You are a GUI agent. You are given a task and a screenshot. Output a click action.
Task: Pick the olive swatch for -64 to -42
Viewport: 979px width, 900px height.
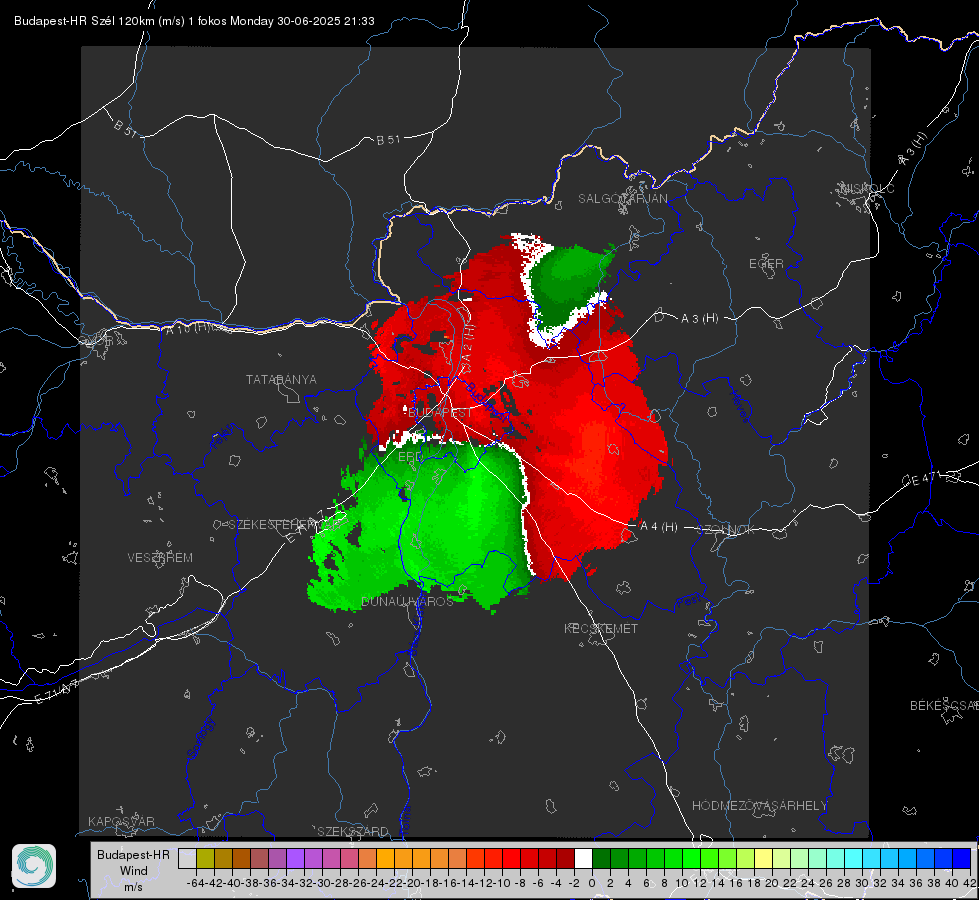click(x=205, y=858)
